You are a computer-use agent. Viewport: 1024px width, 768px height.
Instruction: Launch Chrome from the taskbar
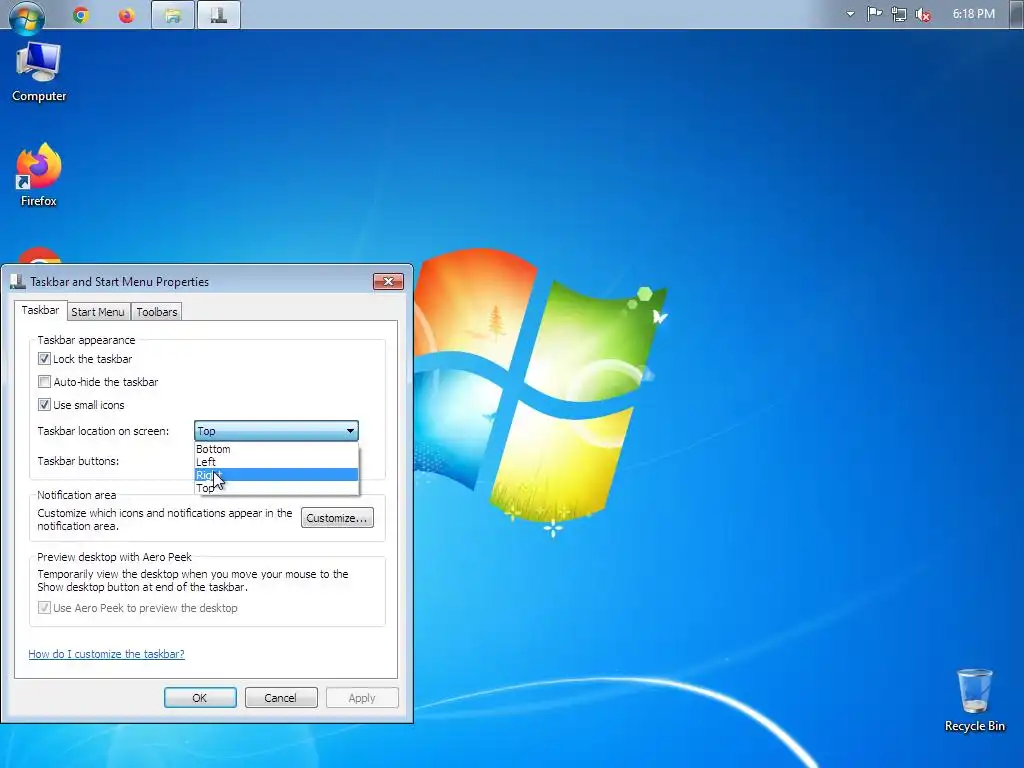pos(81,14)
